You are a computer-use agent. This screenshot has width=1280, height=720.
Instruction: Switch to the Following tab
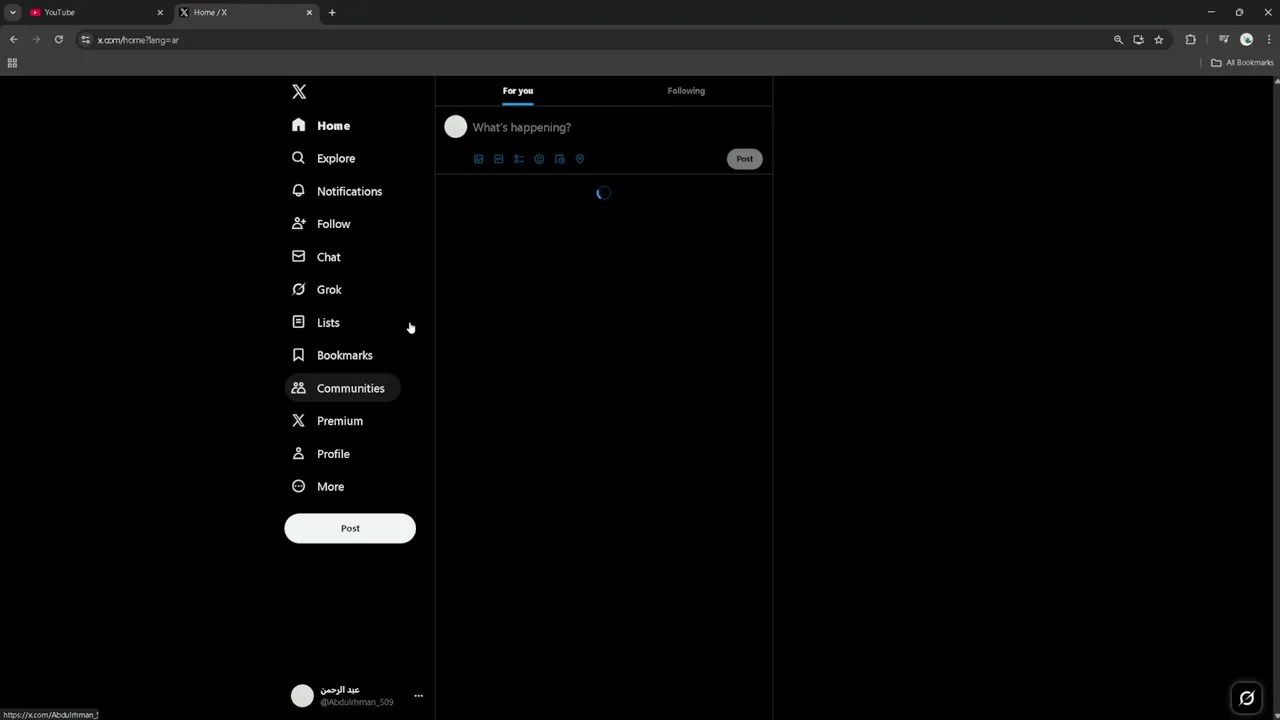pyautogui.click(x=686, y=91)
